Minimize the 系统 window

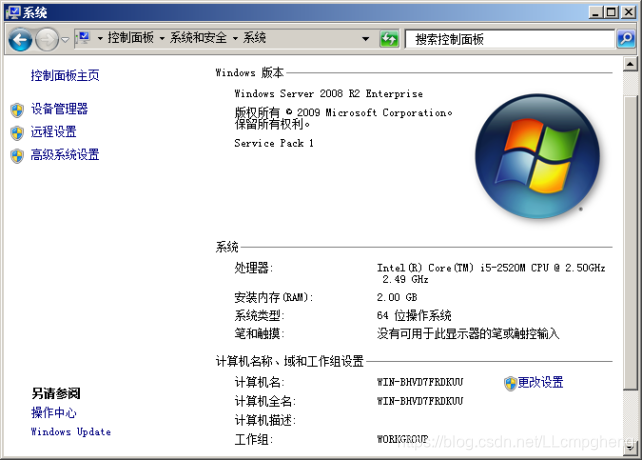(x=596, y=12)
